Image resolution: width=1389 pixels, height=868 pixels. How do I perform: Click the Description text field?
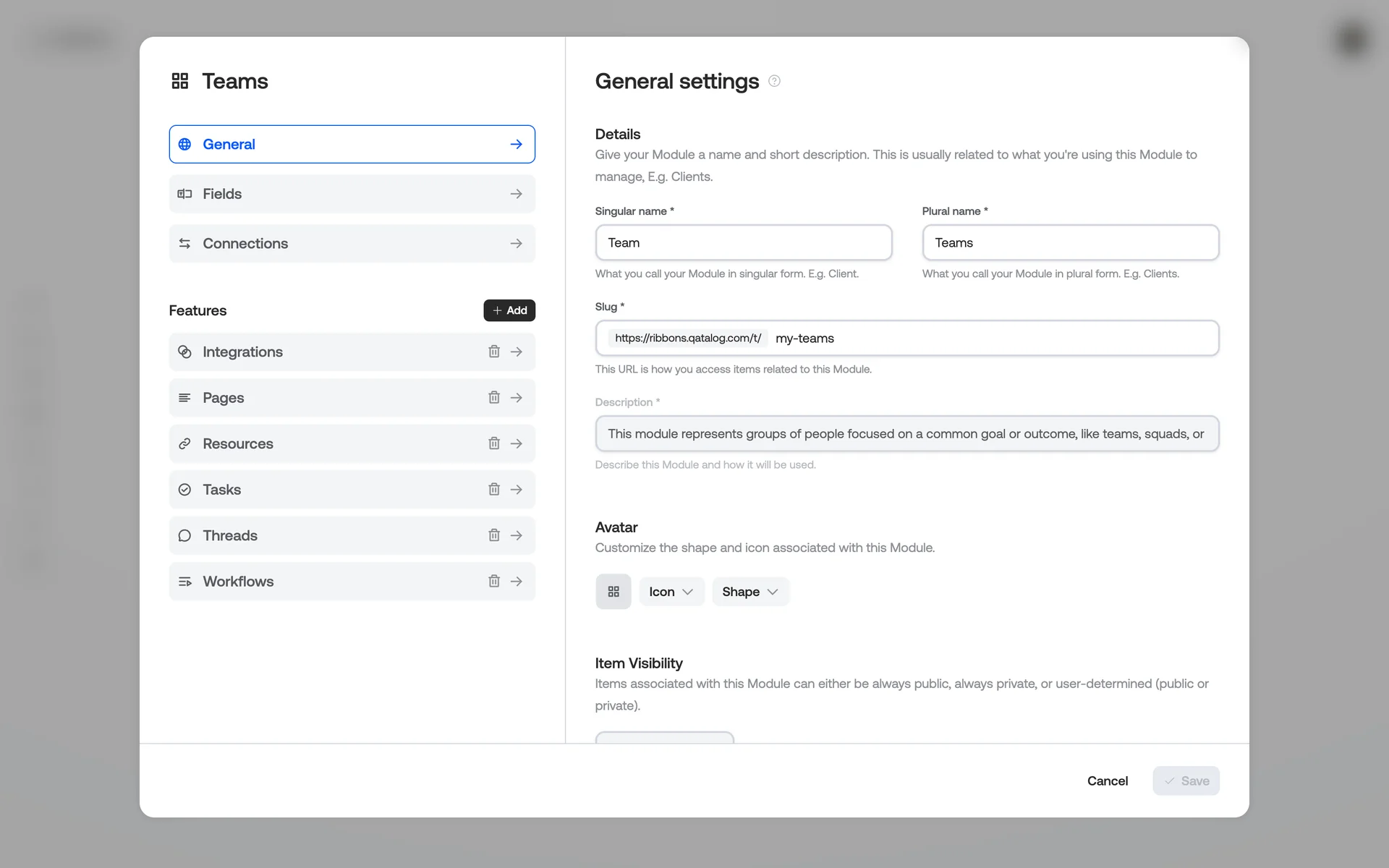click(906, 434)
